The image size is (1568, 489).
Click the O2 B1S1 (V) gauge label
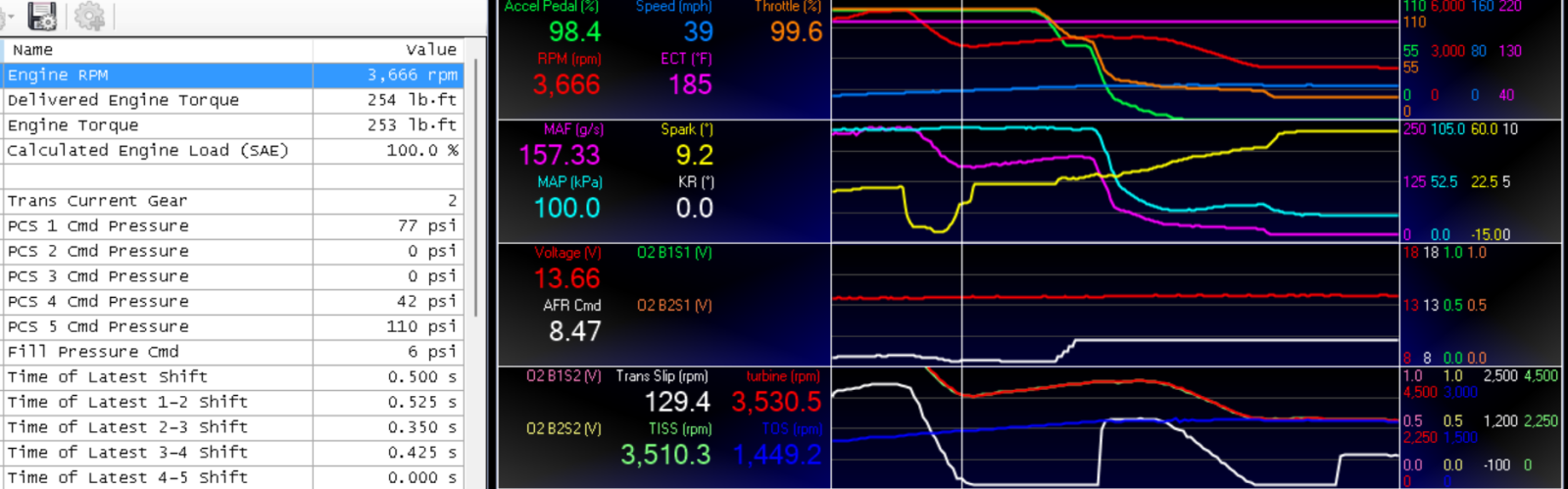674,253
